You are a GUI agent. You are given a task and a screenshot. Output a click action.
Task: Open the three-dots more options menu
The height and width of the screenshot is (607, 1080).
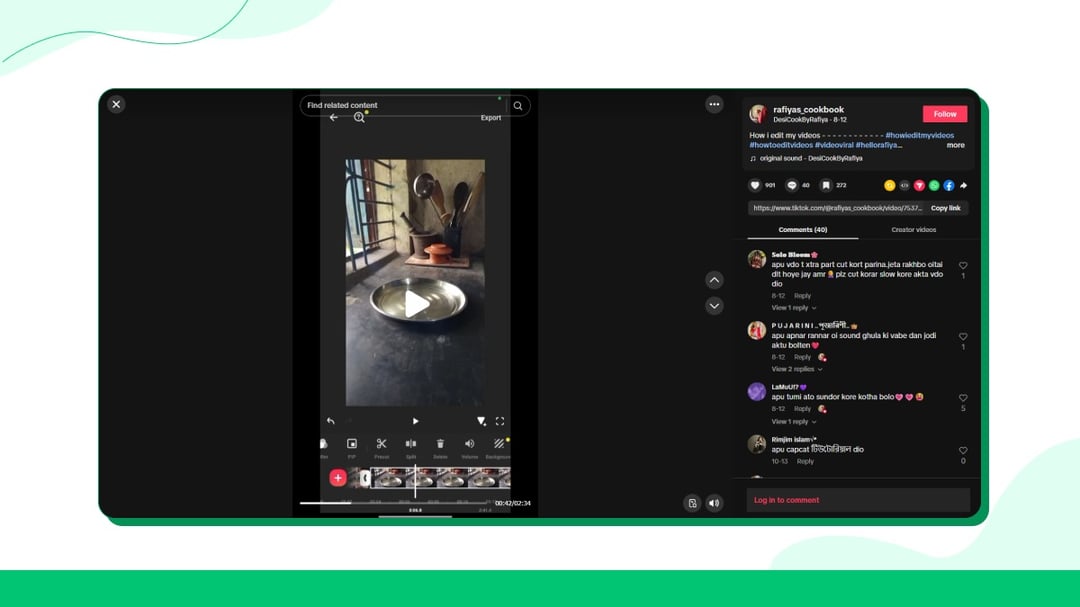pyautogui.click(x=714, y=105)
